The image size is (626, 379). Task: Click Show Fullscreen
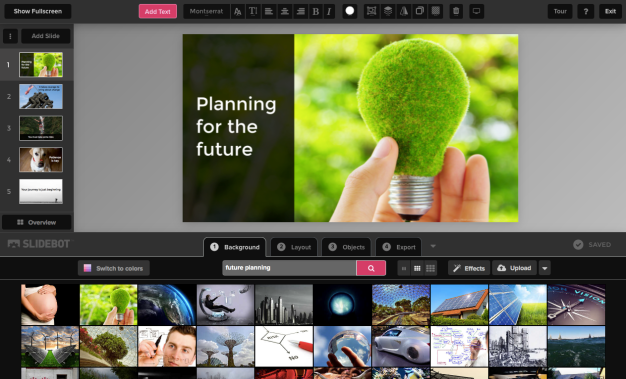click(38, 11)
